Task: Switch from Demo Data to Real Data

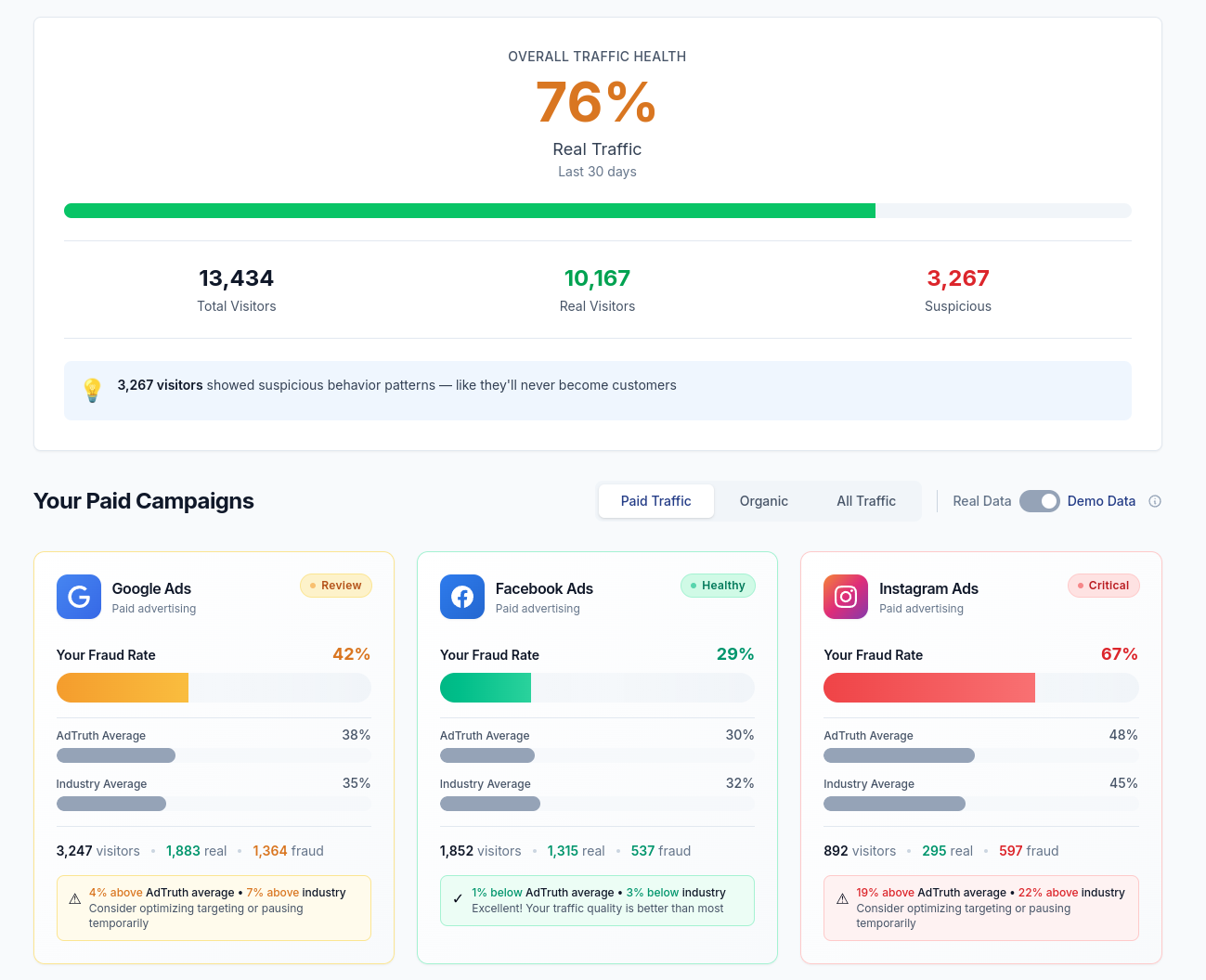Action: (1039, 500)
